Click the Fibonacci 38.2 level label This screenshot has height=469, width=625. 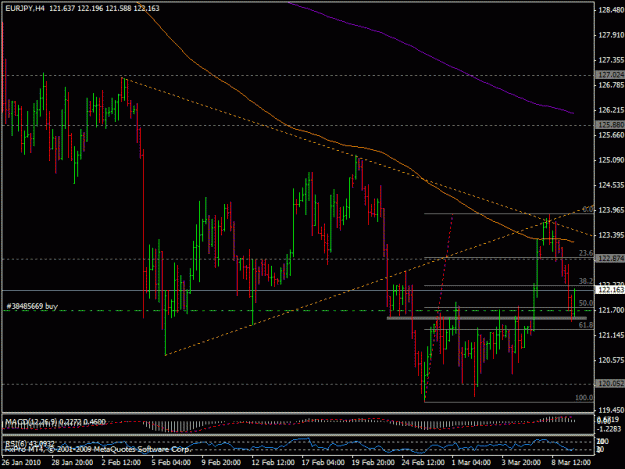tap(586, 281)
